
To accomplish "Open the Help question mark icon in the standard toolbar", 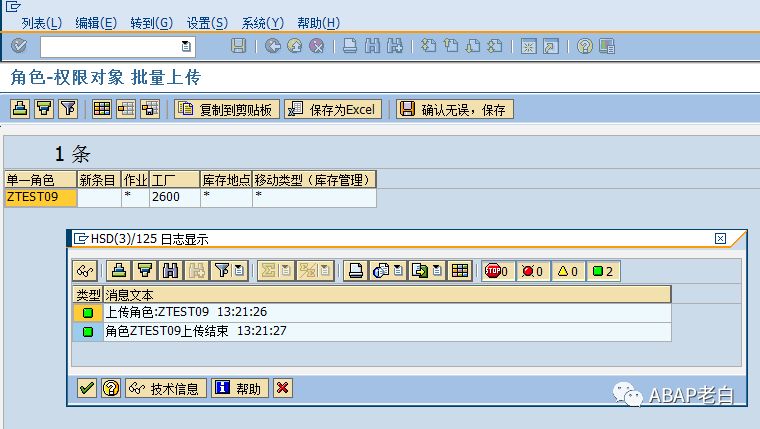I will pyautogui.click(x=585, y=47).
